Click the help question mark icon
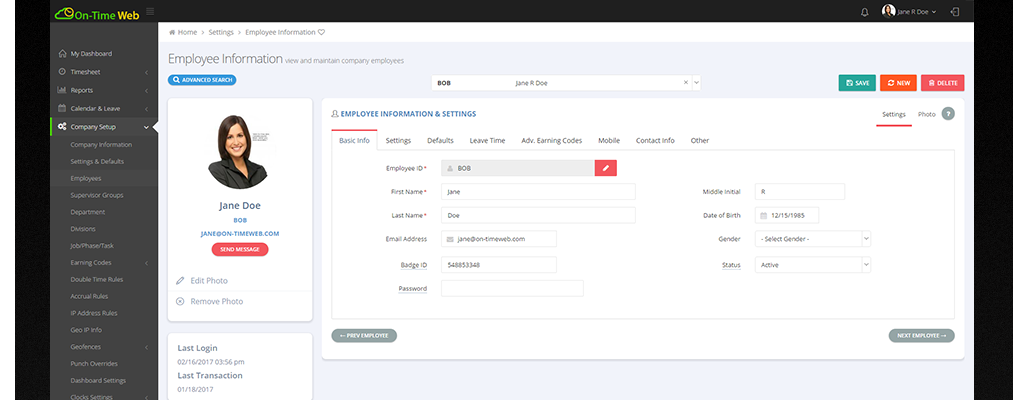 948,114
